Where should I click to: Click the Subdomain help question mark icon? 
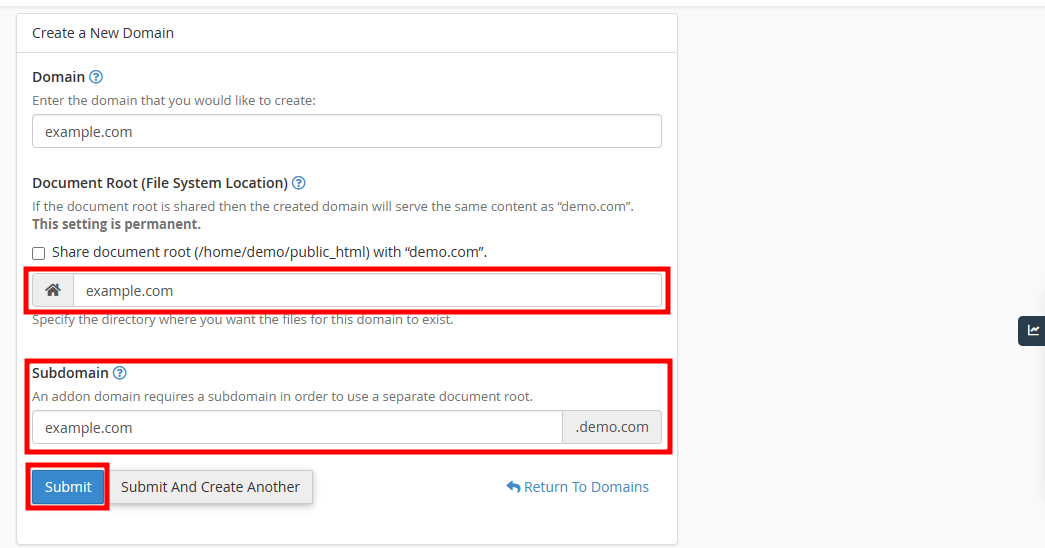120,373
